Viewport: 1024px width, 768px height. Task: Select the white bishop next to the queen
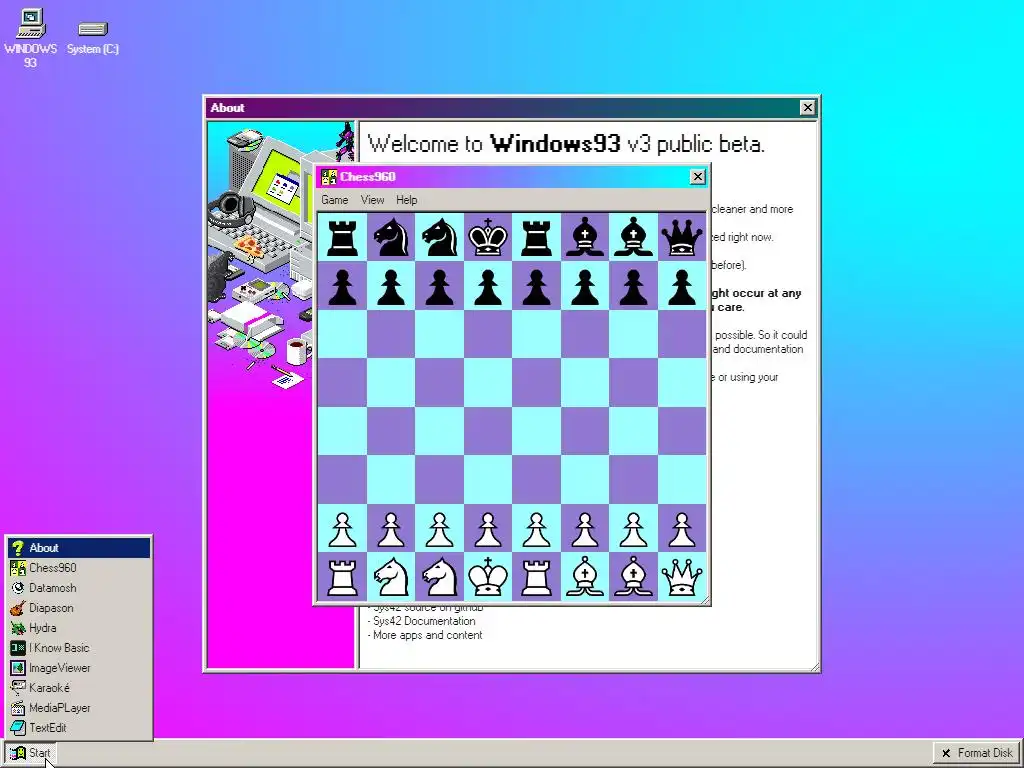(x=633, y=577)
